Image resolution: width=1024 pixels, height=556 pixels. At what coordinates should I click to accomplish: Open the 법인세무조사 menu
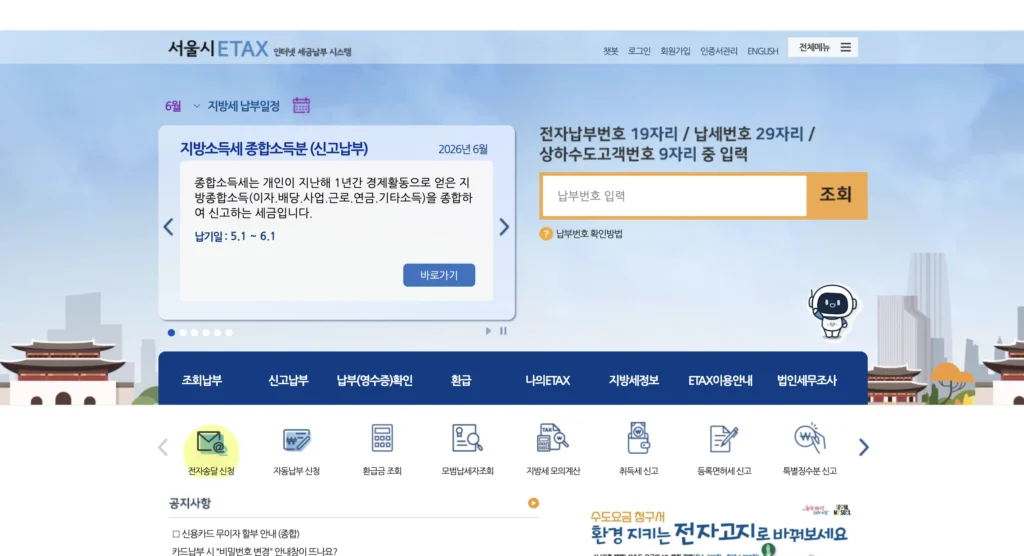point(807,380)
